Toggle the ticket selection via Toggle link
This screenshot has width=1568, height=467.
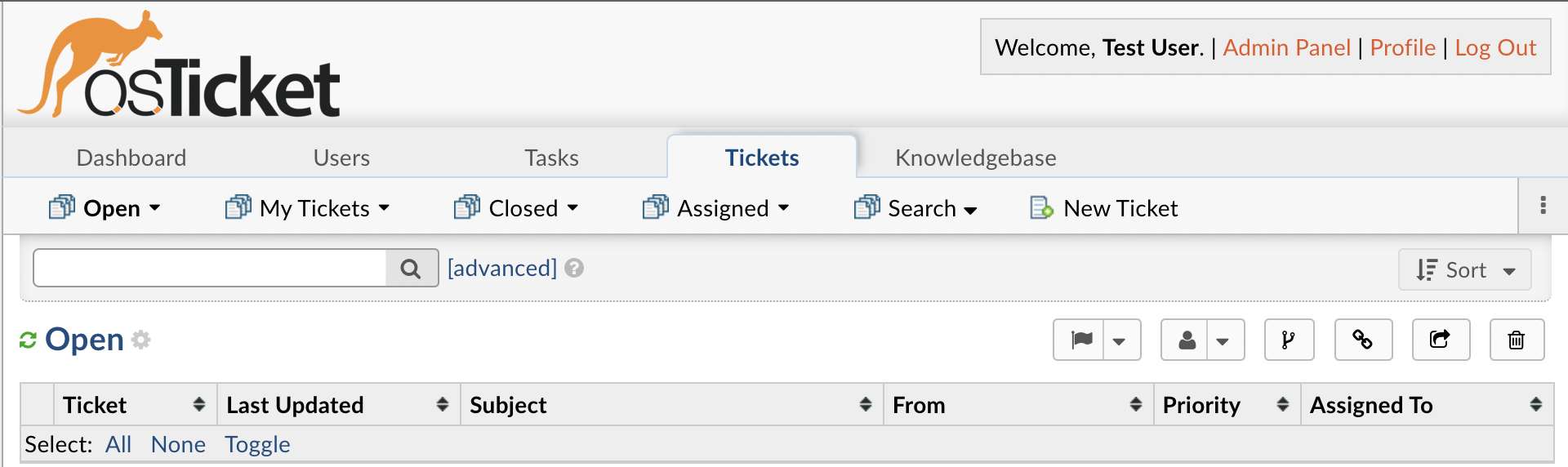coord(257,444)
